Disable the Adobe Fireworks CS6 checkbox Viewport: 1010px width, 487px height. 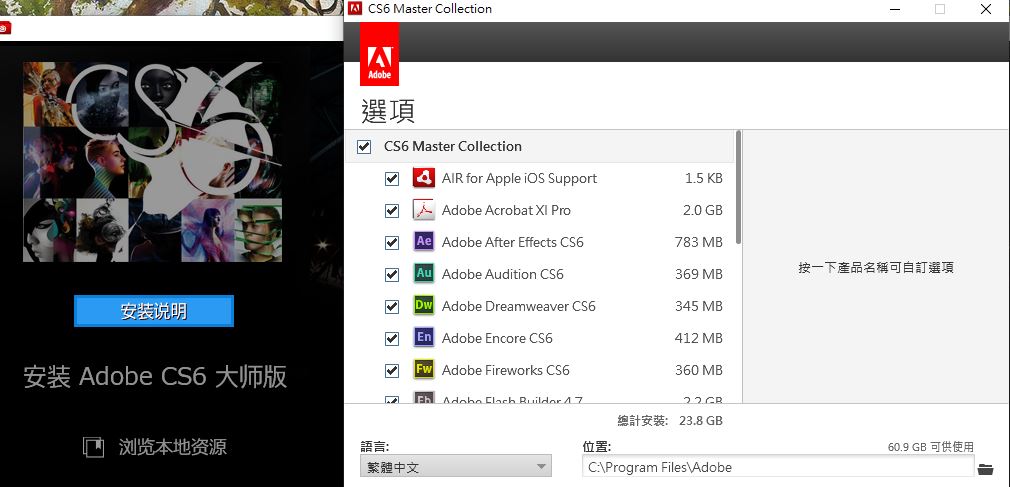tap(392, 371)
